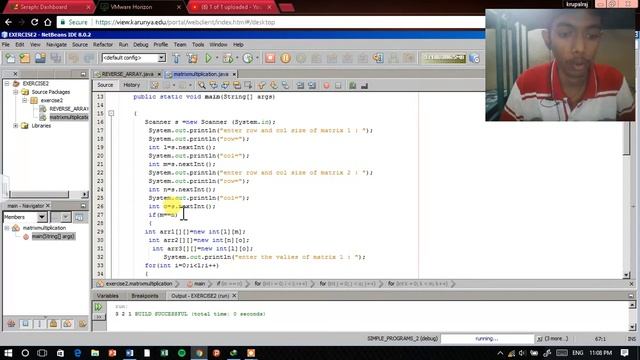Collapse the exercise2 package node
640x360 pixels.
(24, 100)
